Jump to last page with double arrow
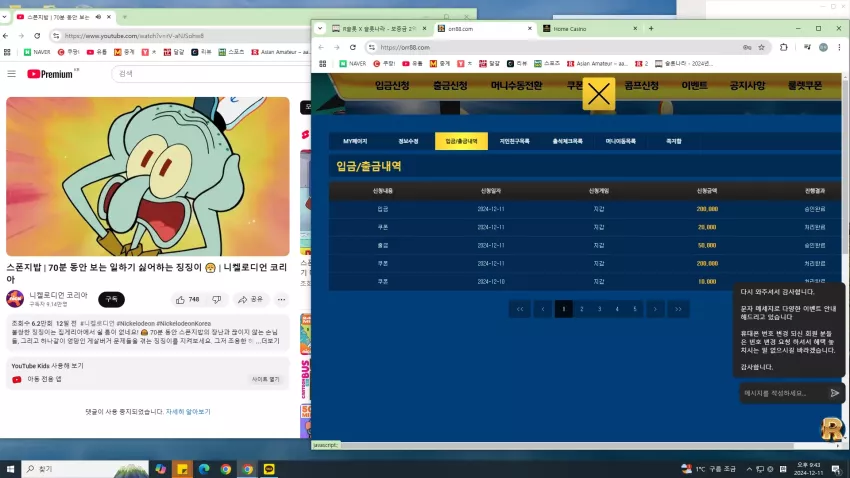 tap(678, 309)
